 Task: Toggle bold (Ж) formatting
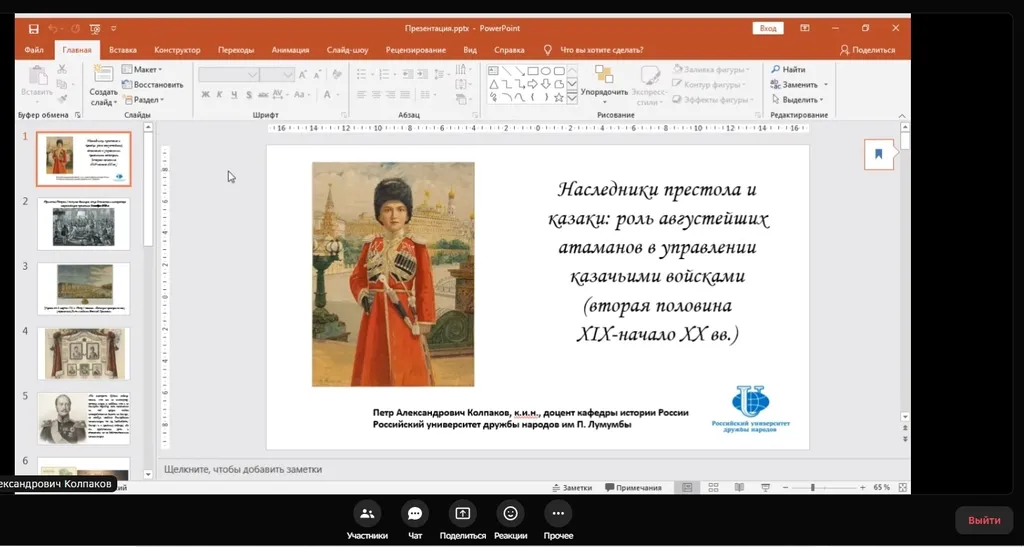tap(205, 95)
